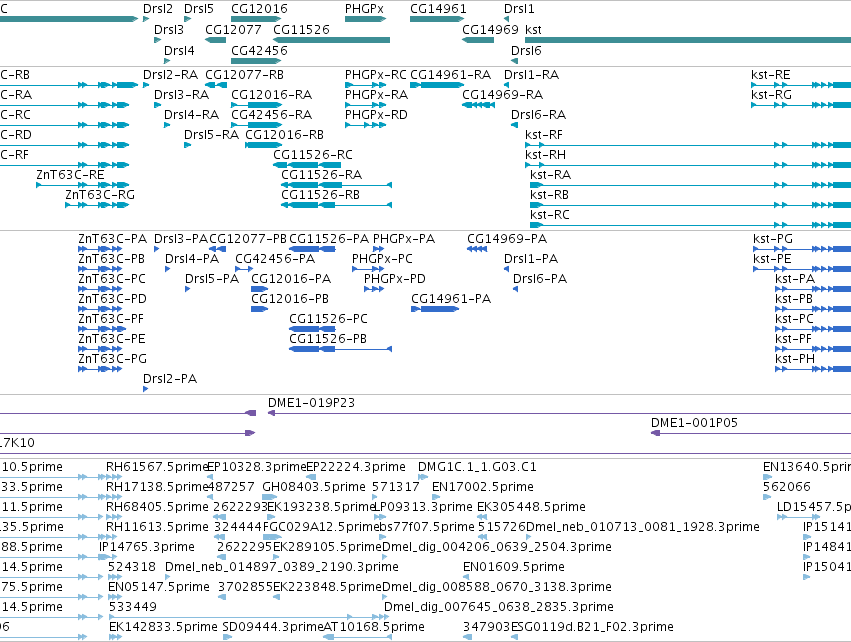Select the Drsl6 gene label
This screenshot has height=642, width=851.
coord(526,50)
